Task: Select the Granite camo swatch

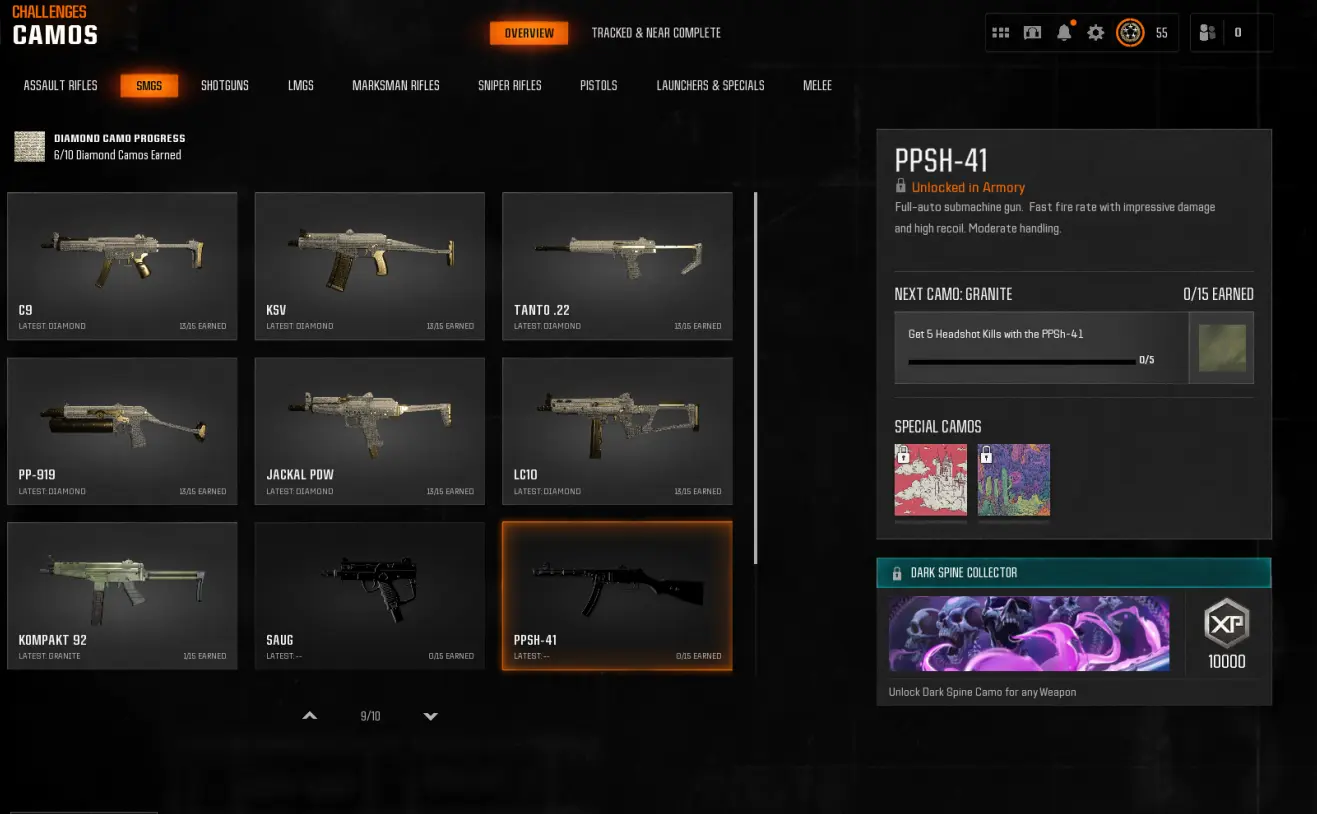Action: coord(1222,348)
